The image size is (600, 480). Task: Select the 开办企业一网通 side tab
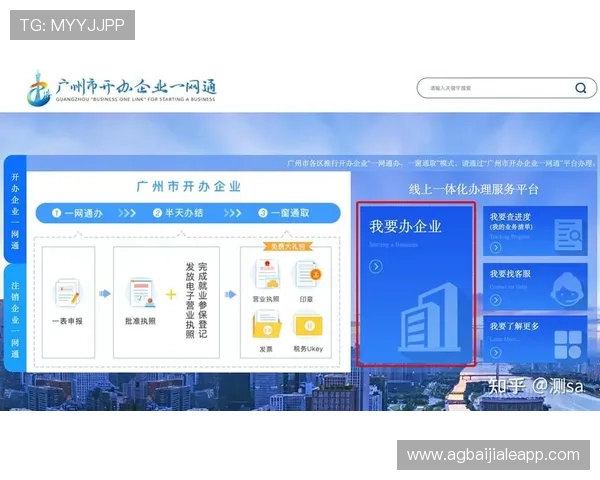15,209
